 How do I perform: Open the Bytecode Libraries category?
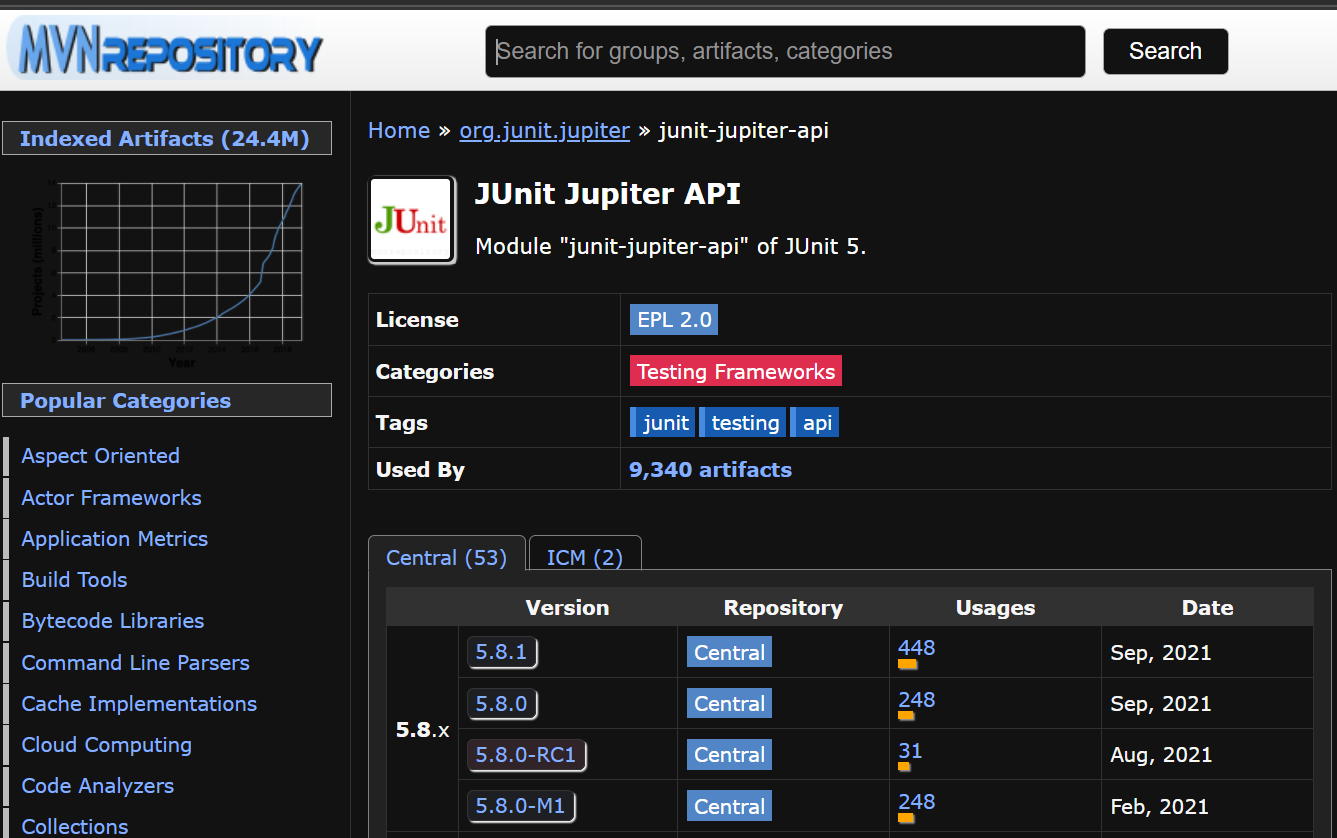(113, 620)
